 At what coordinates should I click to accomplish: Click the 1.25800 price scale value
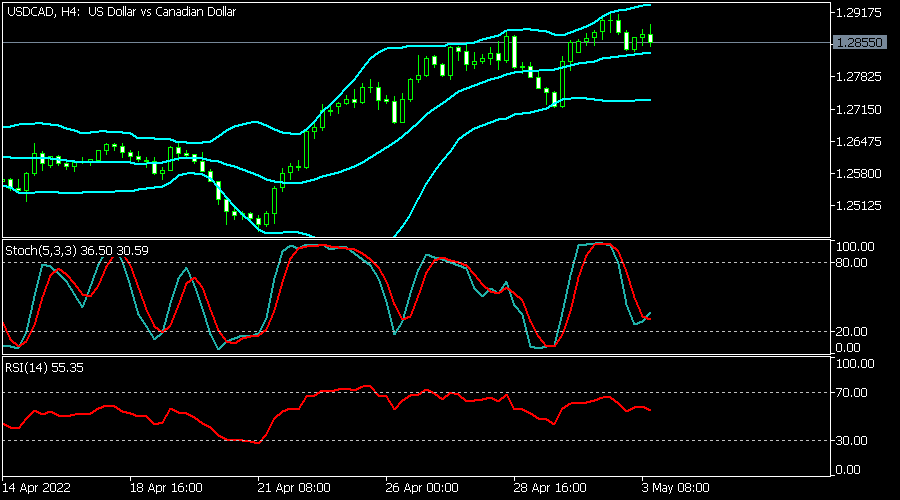point(859,173)
